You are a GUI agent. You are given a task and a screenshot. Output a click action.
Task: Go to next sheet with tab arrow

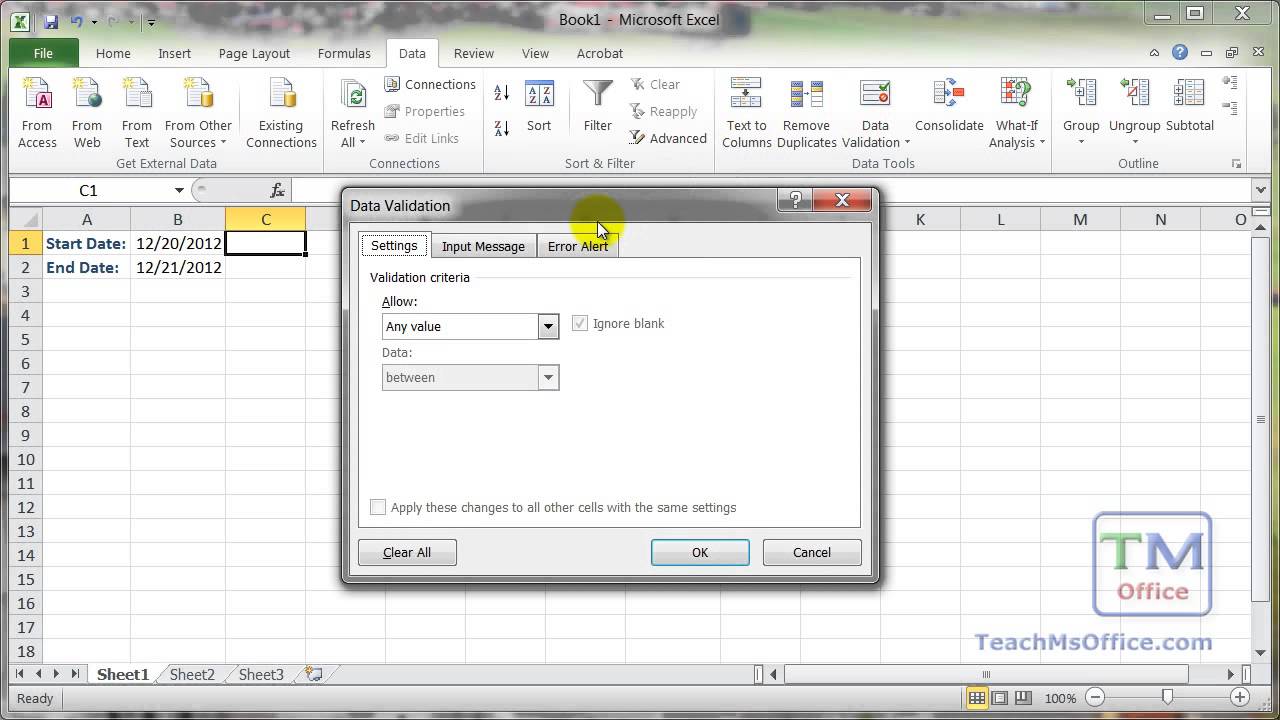coord(57,675)
